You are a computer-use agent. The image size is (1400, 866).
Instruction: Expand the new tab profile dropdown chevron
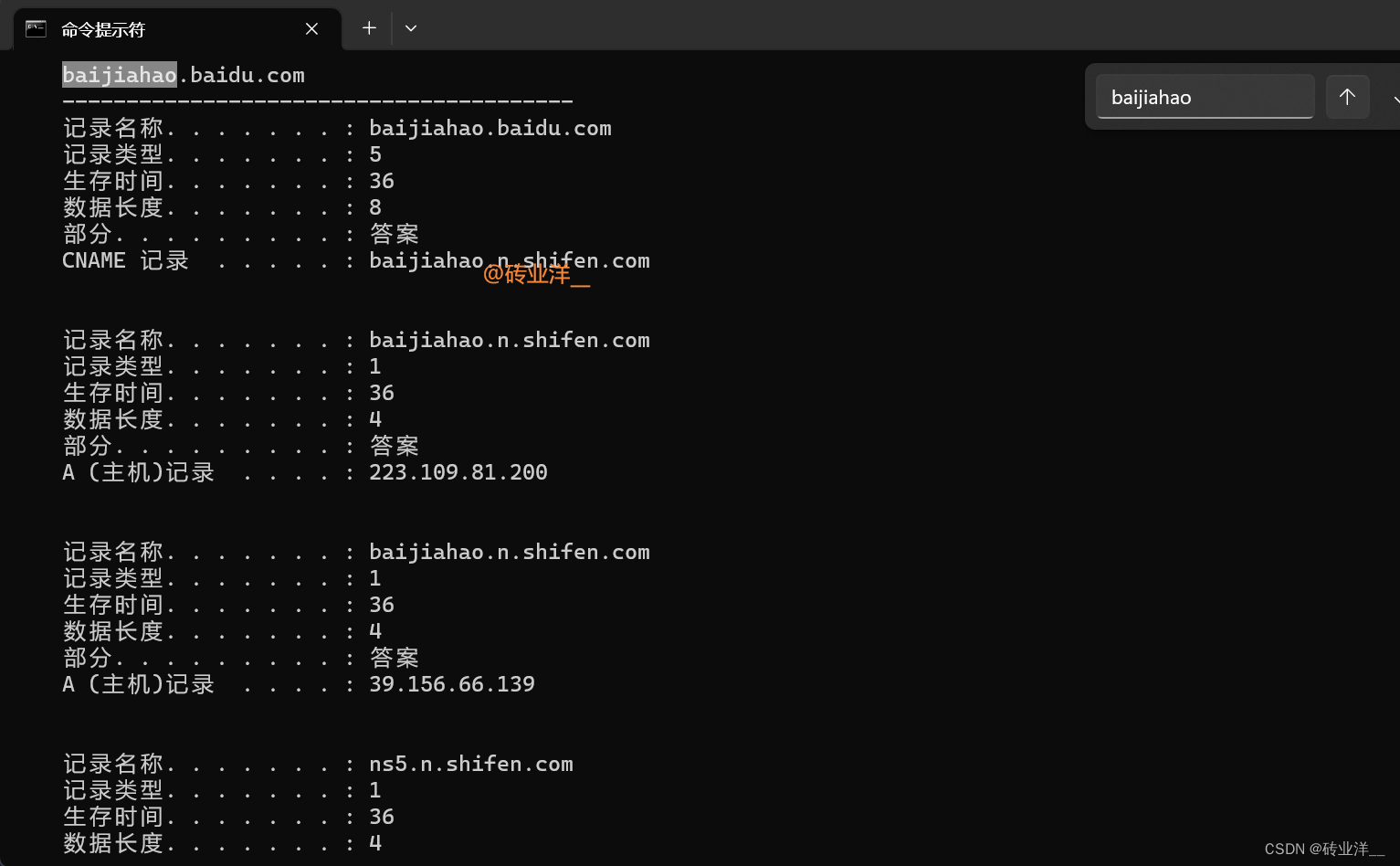[411, 28]
